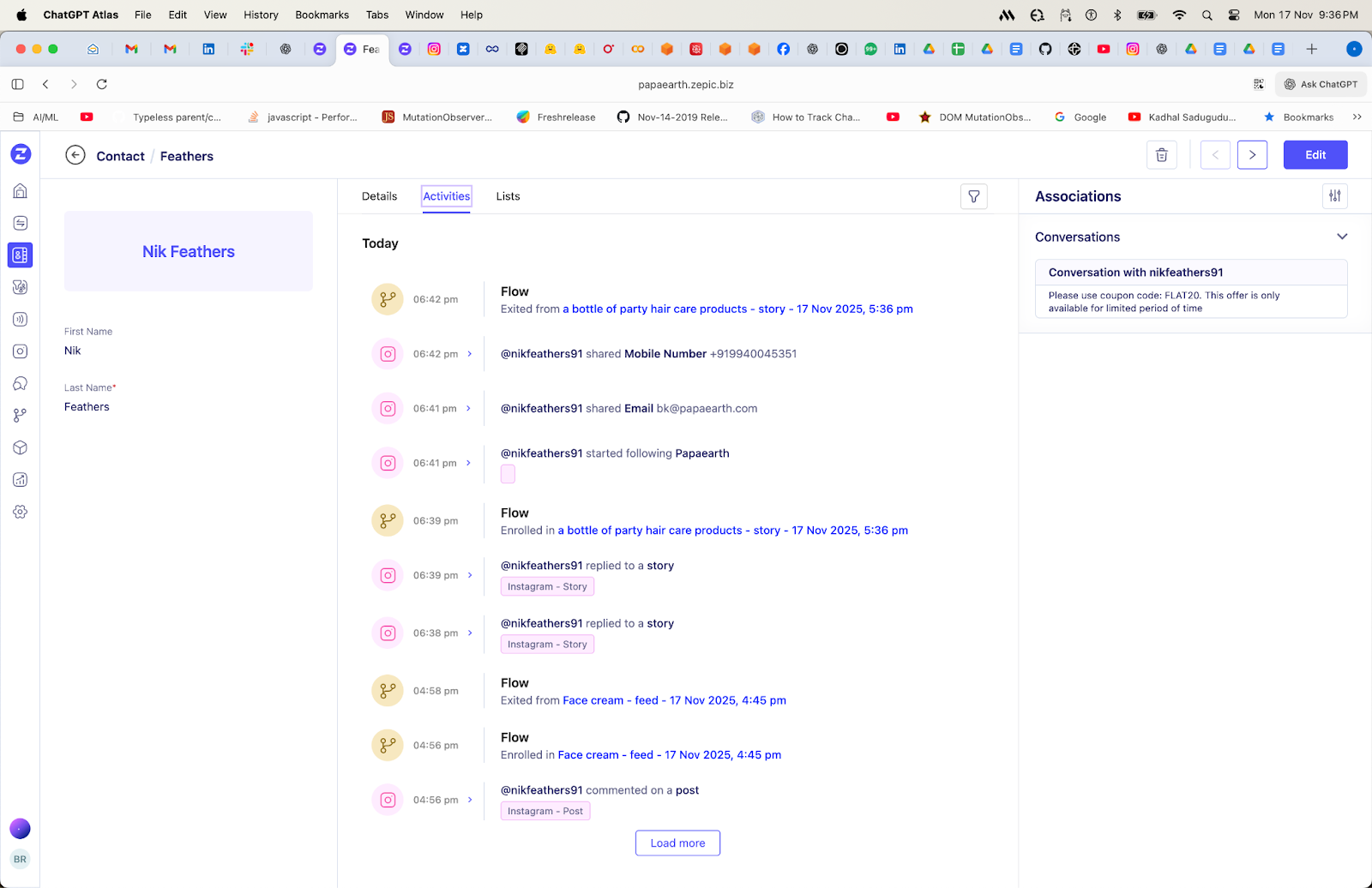This screenshot has height=888, width=1372.
Task: Switch to the Lists tab
Action: pos(508,196)
